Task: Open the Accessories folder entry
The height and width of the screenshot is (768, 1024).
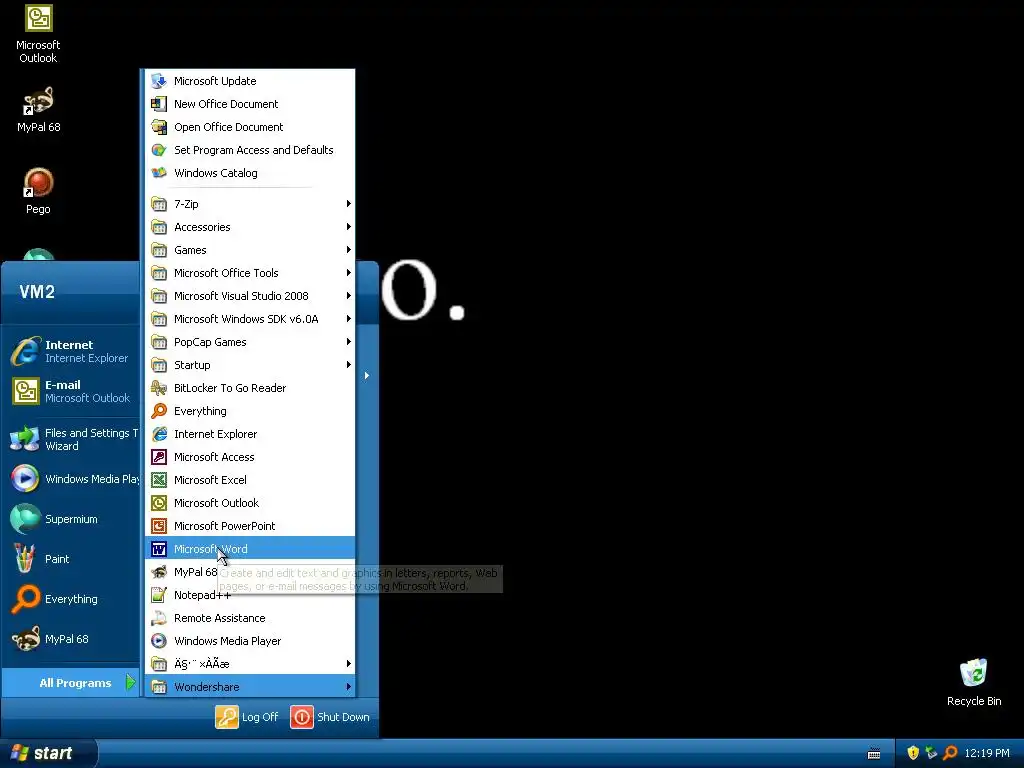Action: coord(250,227)
